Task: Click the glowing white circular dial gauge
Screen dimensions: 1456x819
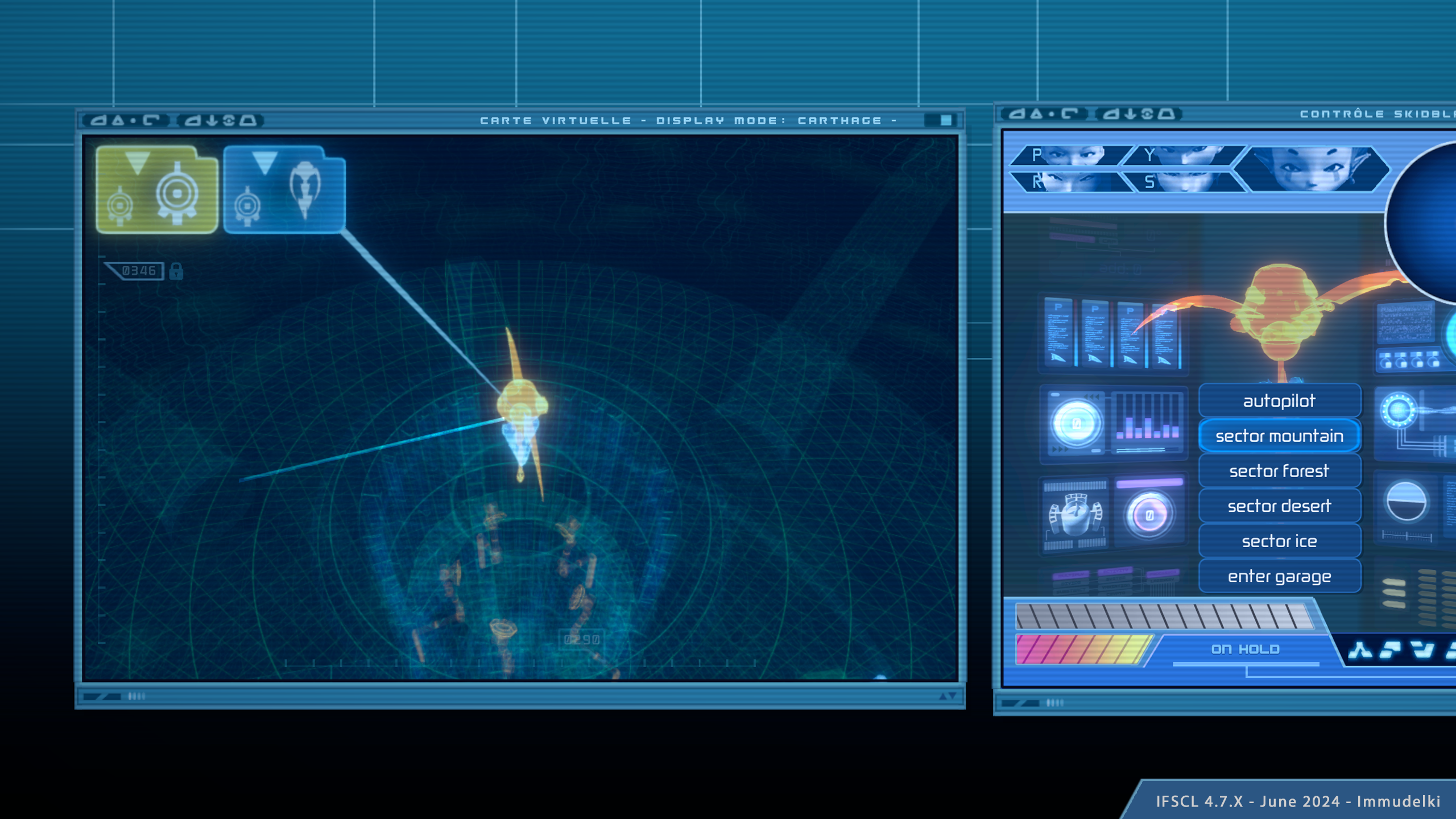Action: click(1076, 424)
